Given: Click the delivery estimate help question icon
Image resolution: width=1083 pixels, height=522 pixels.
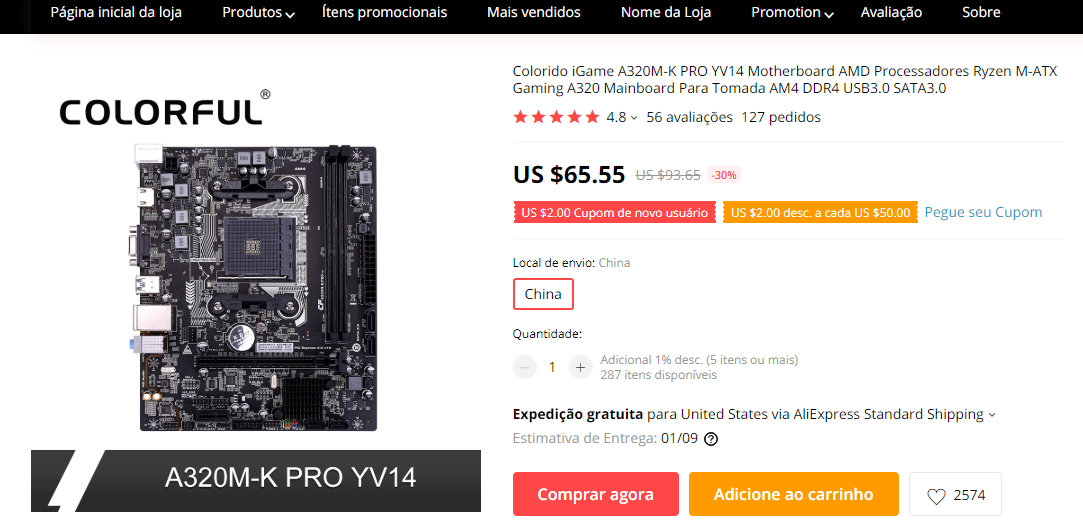Looking at the screenshot, I should (710, 438).
